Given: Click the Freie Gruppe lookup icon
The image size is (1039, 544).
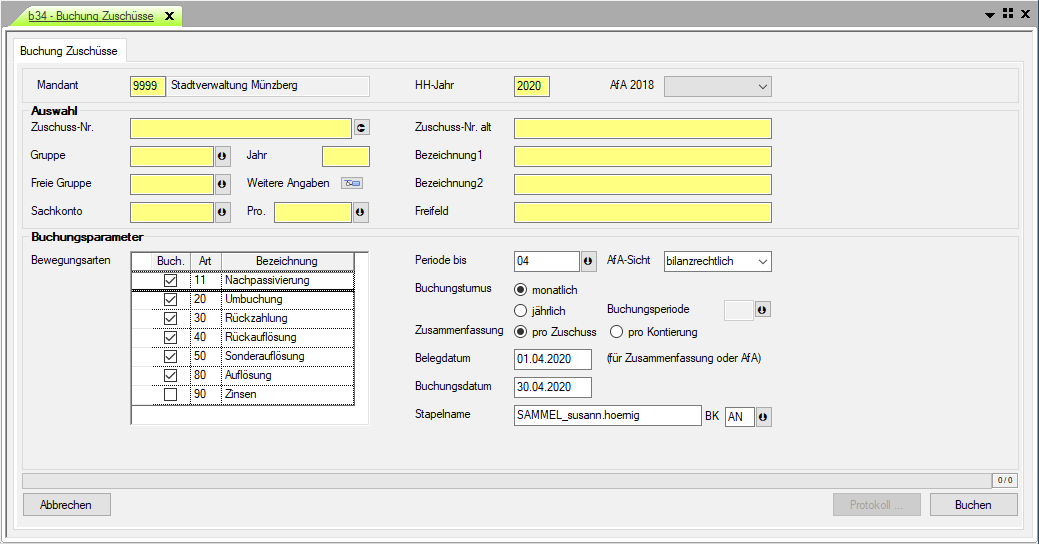Looking at the screenshot, I should (x=222, y=184).
